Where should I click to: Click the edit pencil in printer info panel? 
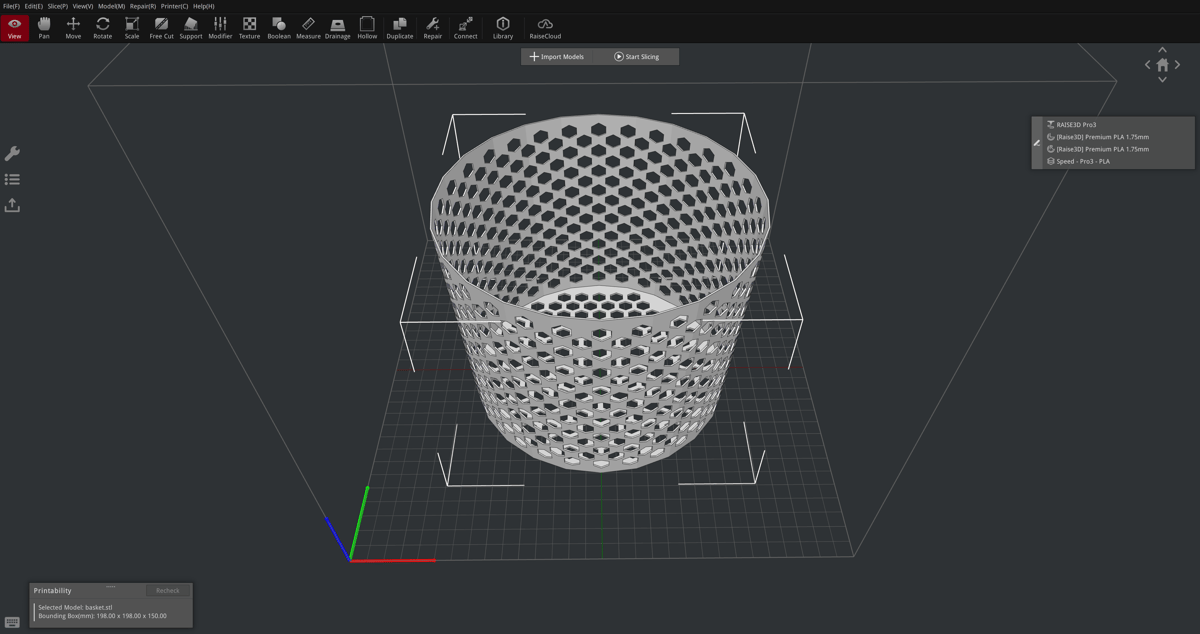1037,143
